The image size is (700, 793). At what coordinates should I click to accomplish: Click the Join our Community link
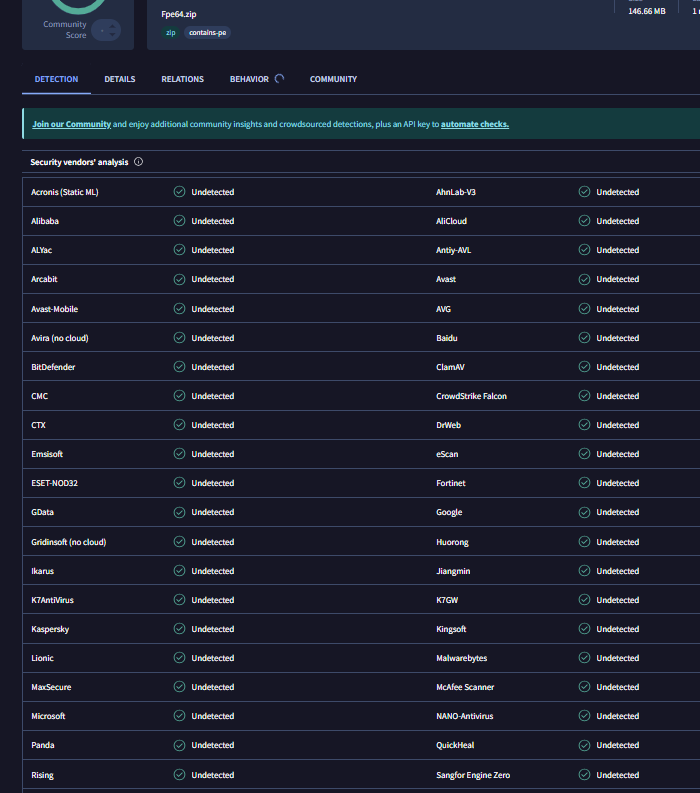point(72,124)
